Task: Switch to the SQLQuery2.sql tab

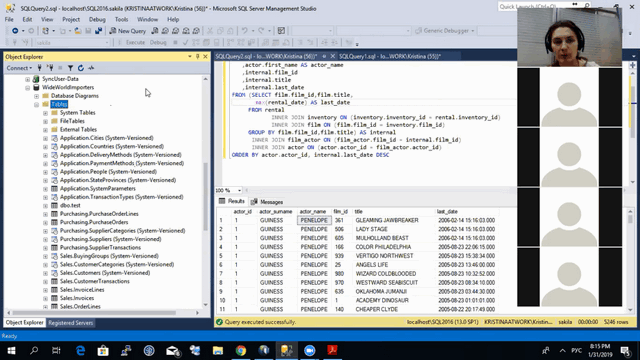Action: (266, 56)
